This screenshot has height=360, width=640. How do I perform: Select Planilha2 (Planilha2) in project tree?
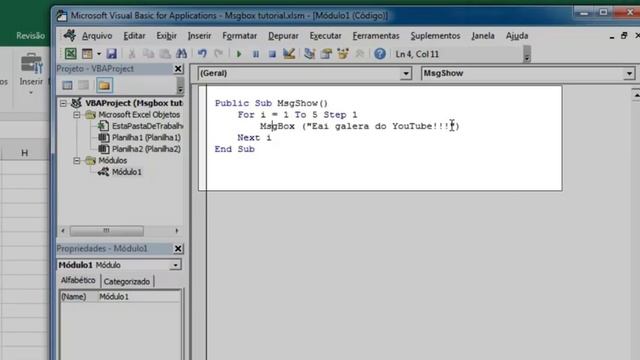coord(146,149)
